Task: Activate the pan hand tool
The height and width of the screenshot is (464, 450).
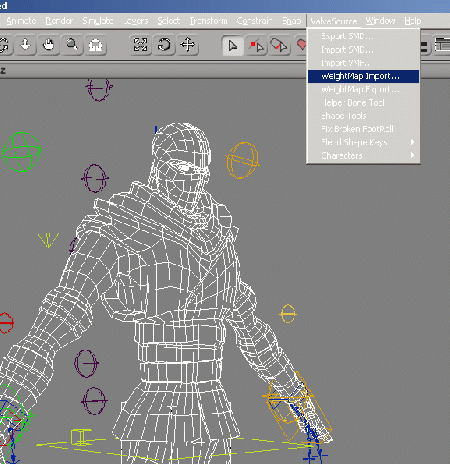Action: pyautogui.click(x=49, y=45)
